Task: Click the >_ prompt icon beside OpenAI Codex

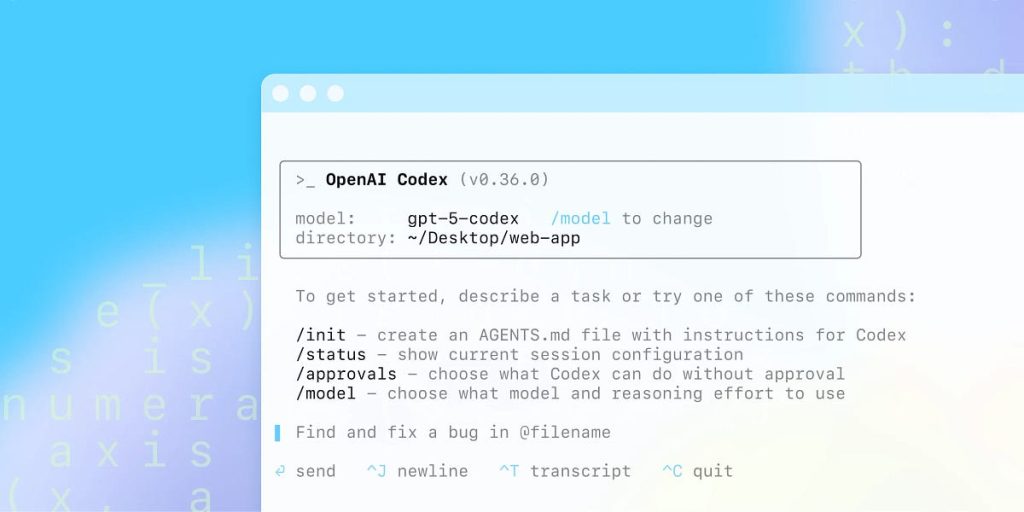Action: (x=305, y=180)
